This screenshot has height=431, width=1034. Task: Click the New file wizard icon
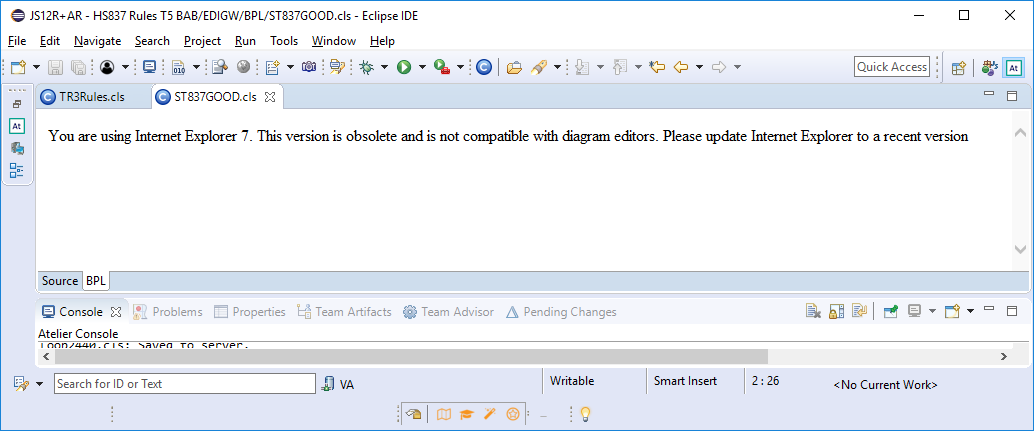[18, 67]
